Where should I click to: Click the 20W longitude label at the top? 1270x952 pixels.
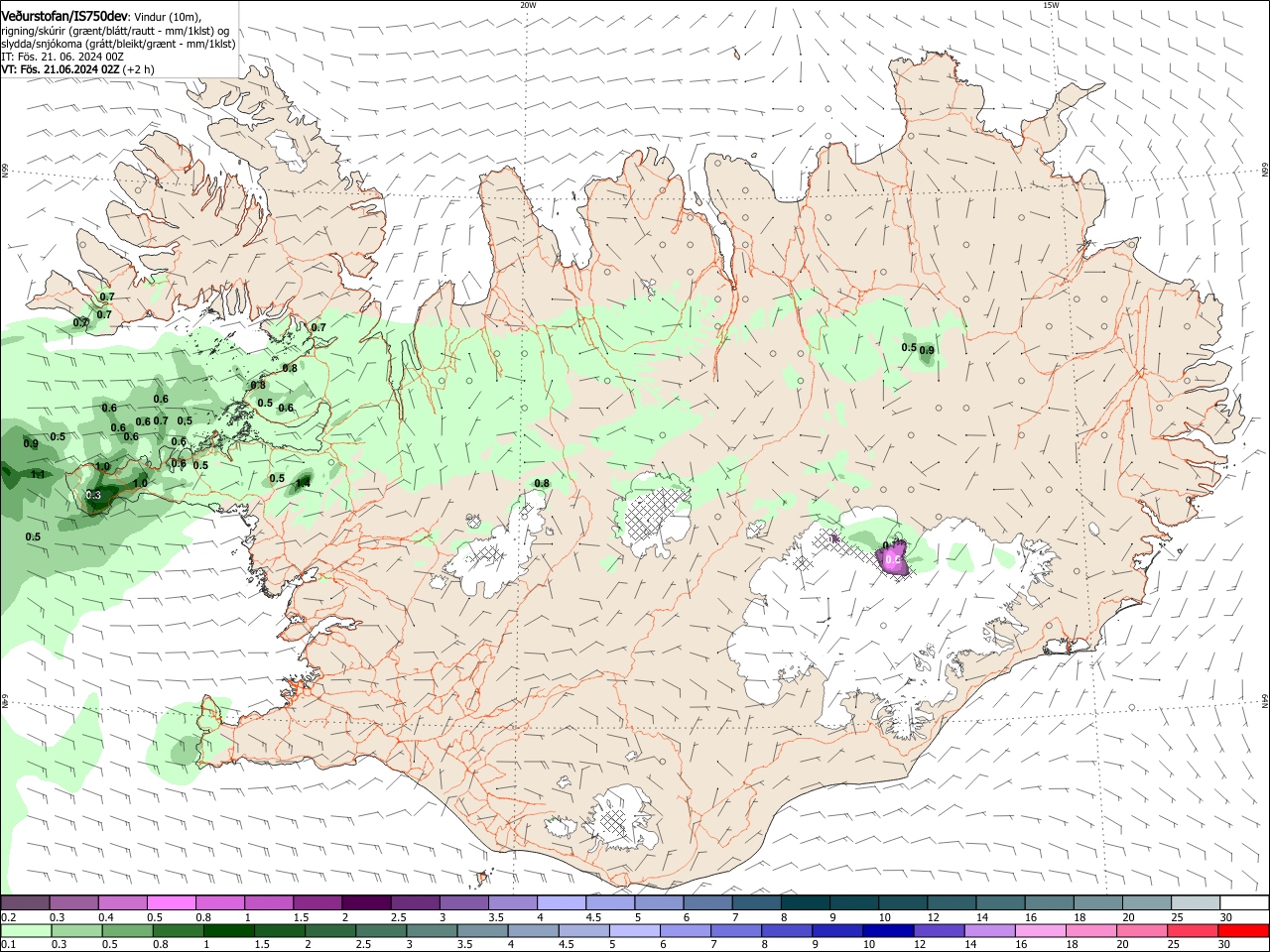(528, 5)
